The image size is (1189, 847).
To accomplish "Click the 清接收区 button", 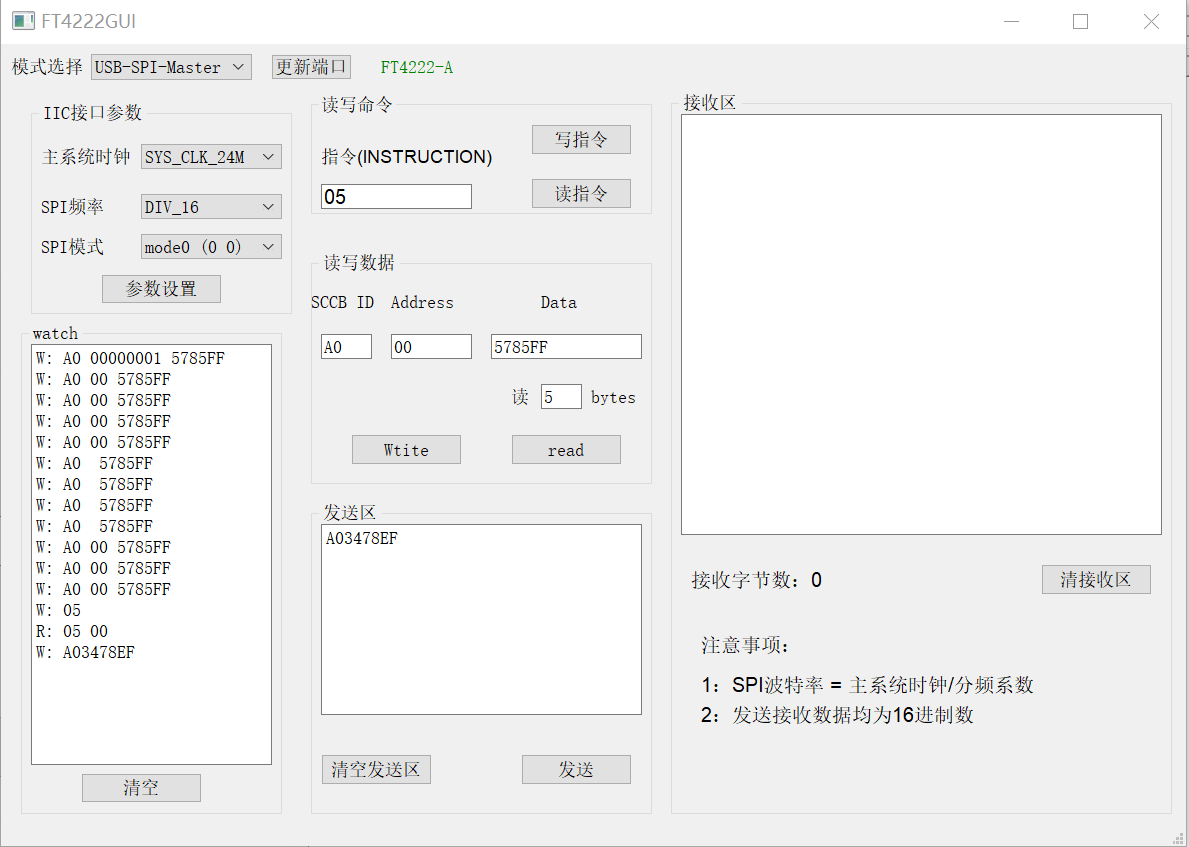I will [x=1096, y=579].
